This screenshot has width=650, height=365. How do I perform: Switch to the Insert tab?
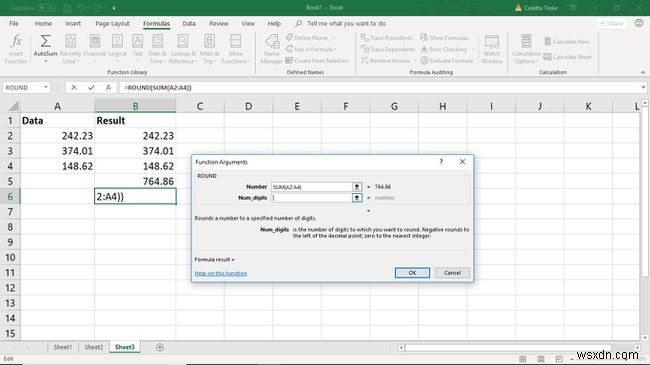[73, 24]
